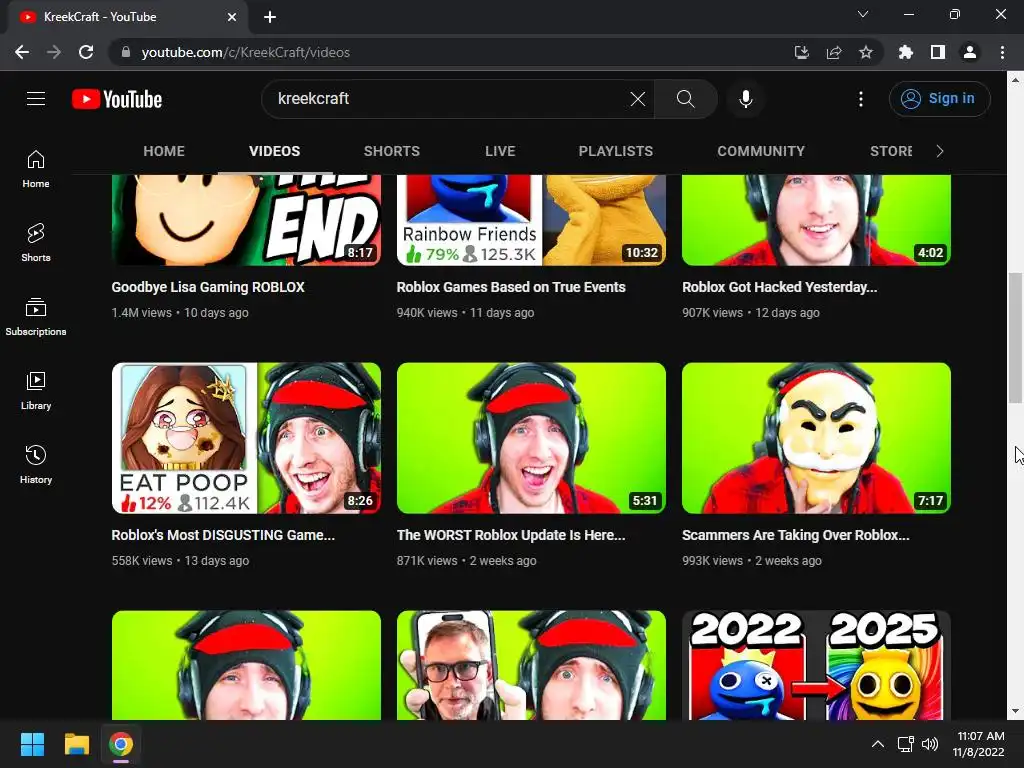Open File Explorer from the taskbar
Viewport: 1024px width, 768px height.
click(76, 744)
